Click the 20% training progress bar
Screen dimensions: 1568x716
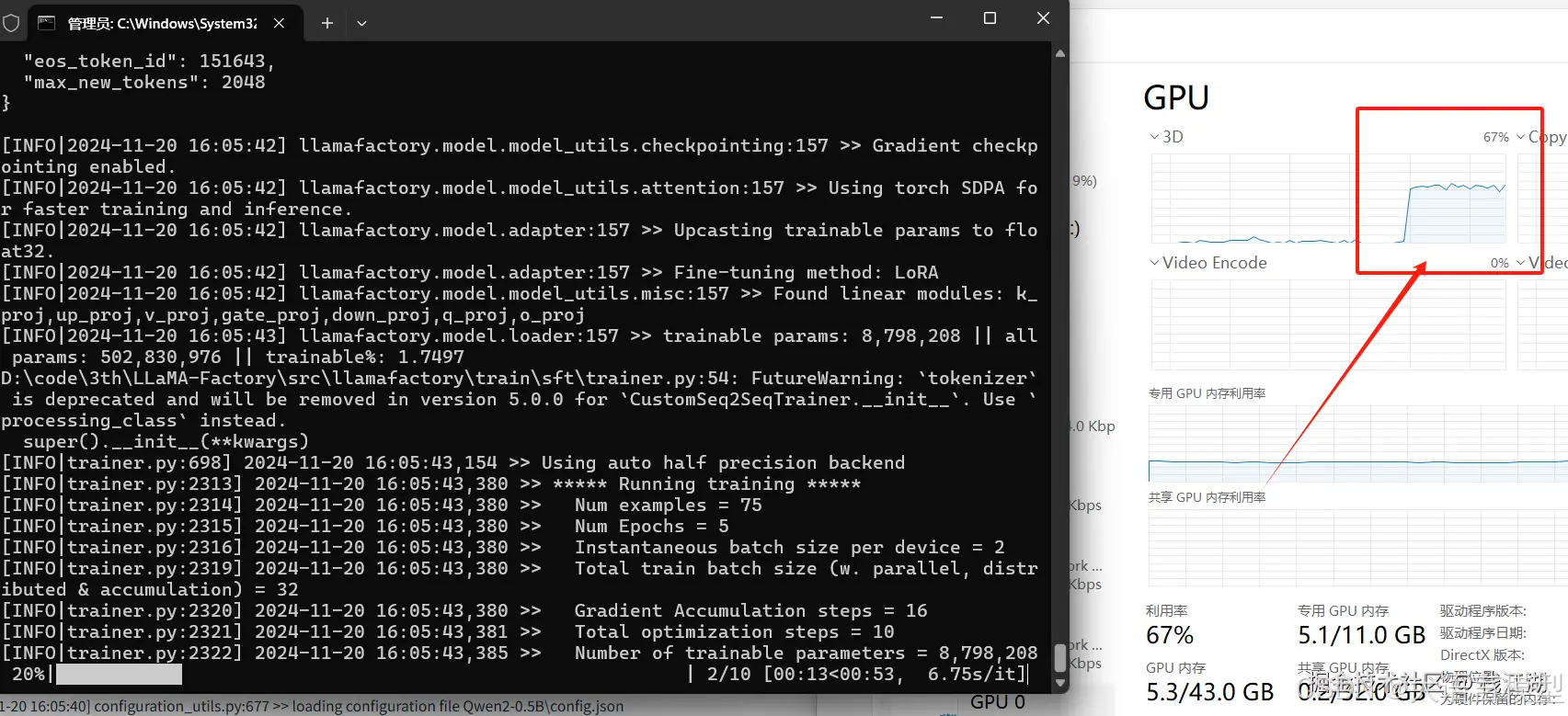120,675
